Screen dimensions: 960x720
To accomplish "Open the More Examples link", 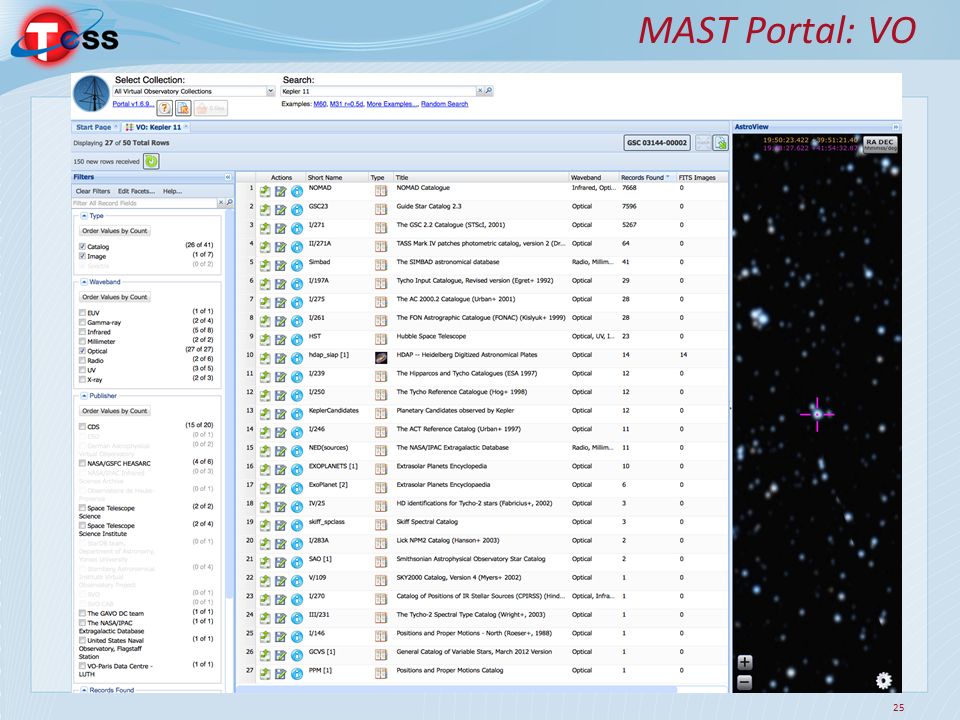I will coord(392,104).
